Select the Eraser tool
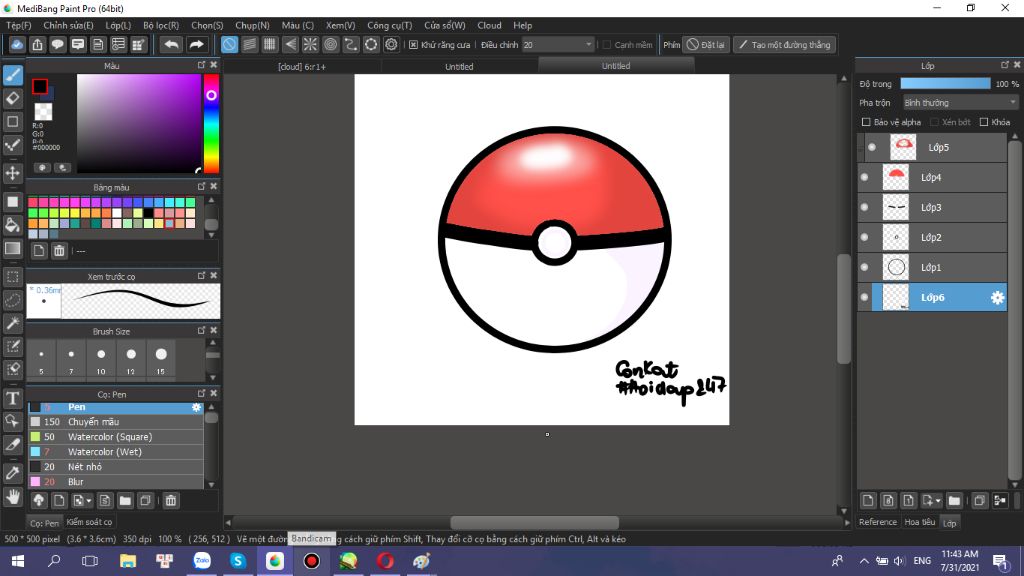Image resolution: width=1024 pixels, height=576 pixels. click(13, 99)
